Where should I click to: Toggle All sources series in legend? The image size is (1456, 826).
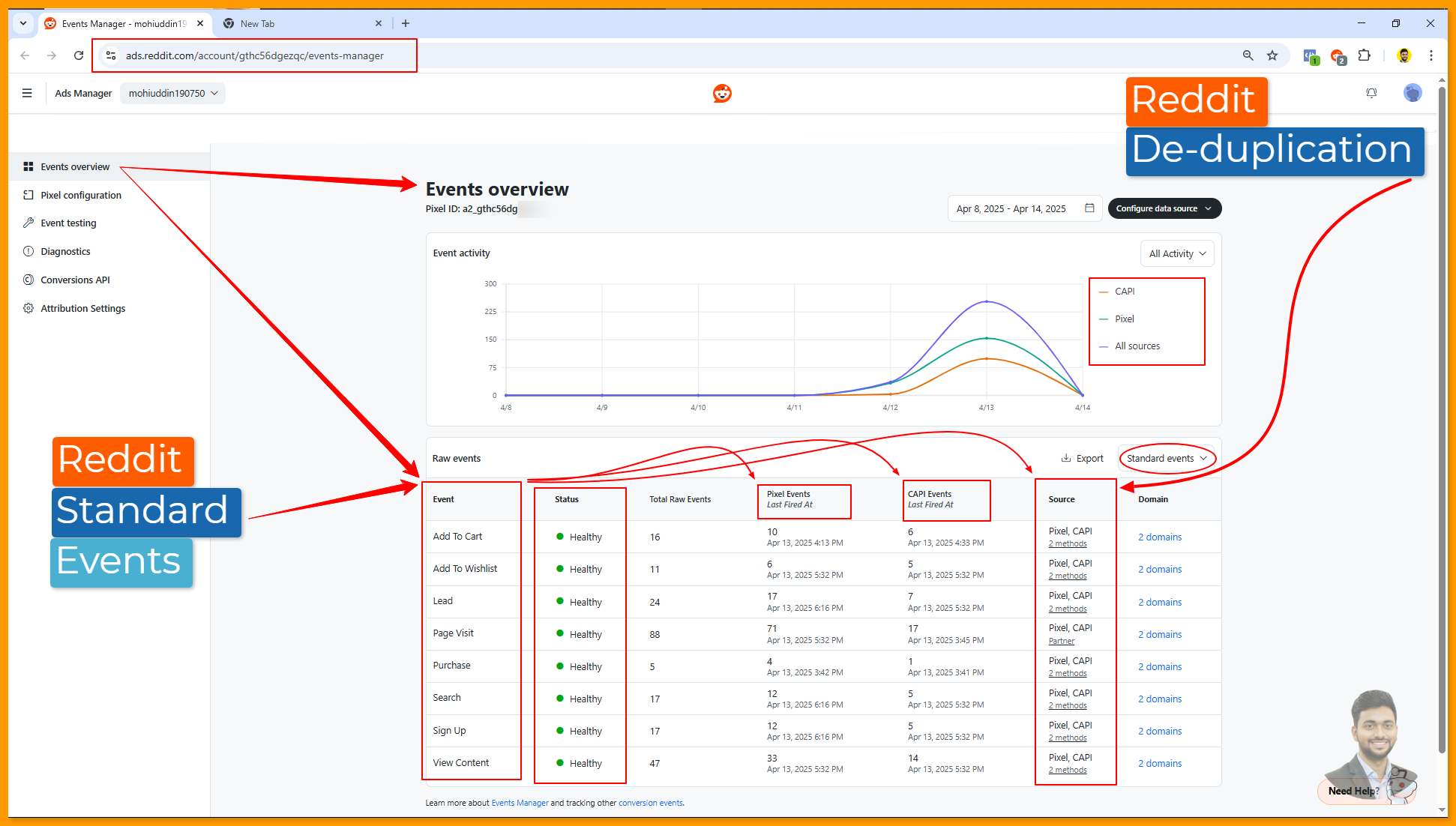[x=1137, y=346]
